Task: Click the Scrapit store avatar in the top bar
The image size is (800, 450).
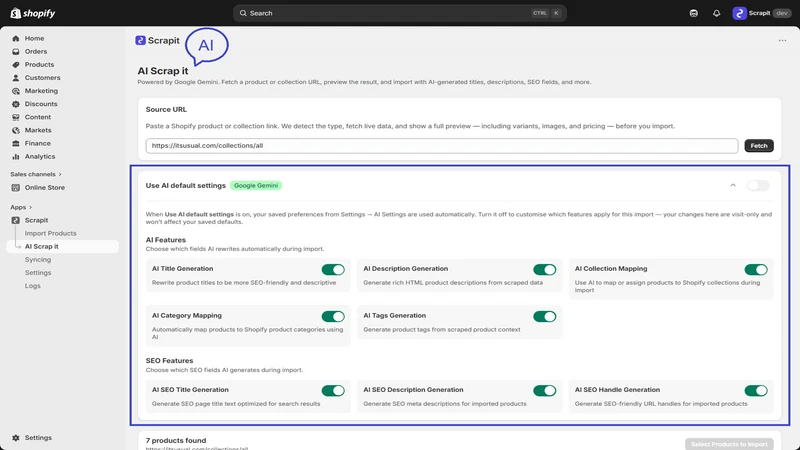Action: 739,13
